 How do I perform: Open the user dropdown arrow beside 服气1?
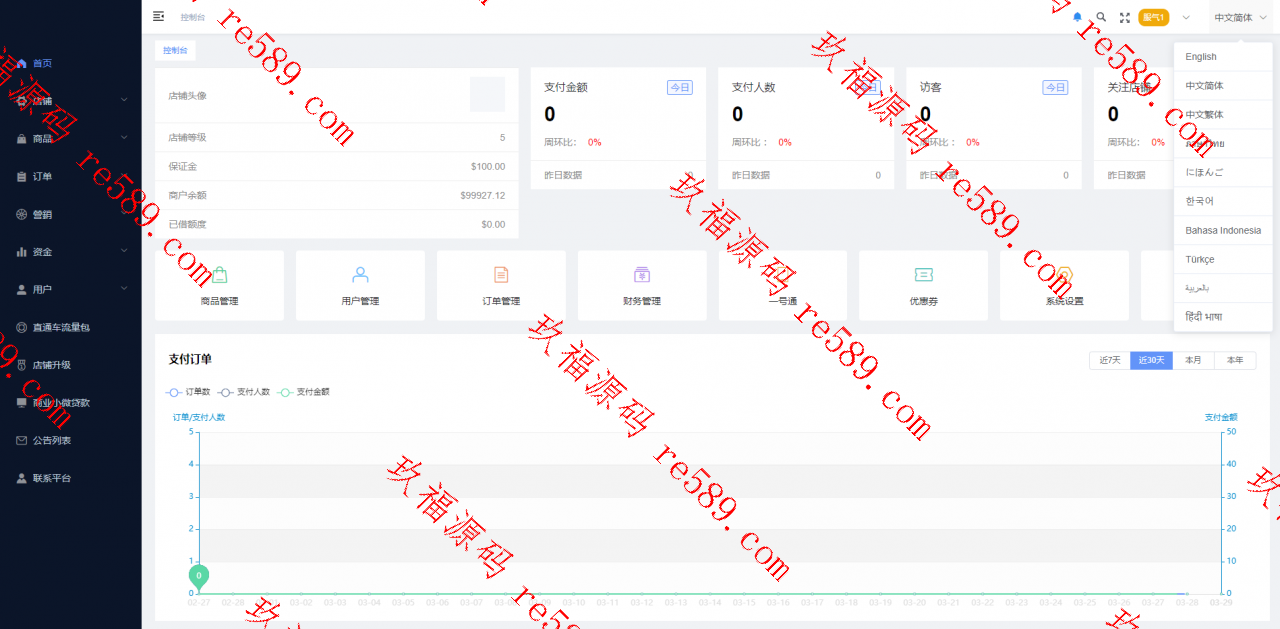tap(1186, 17)
